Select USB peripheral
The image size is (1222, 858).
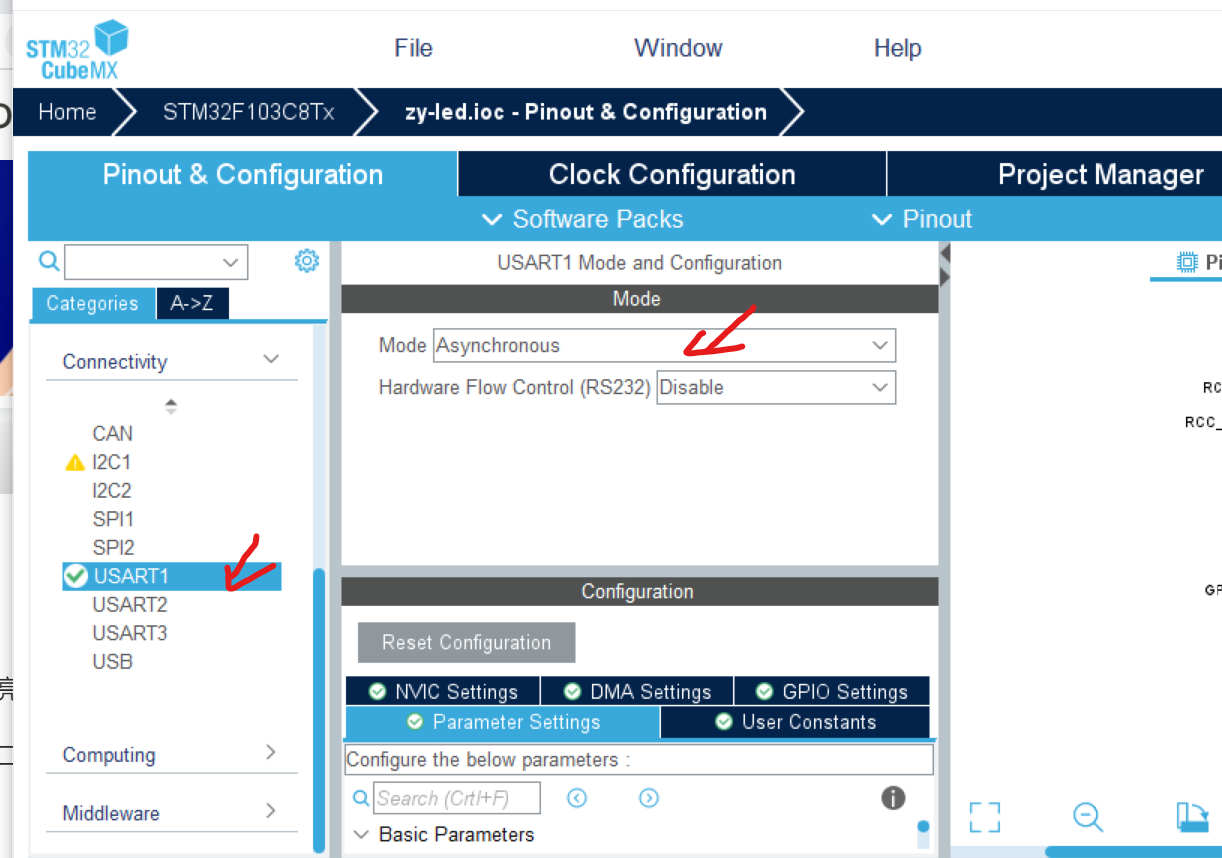(x=112, y=661)
